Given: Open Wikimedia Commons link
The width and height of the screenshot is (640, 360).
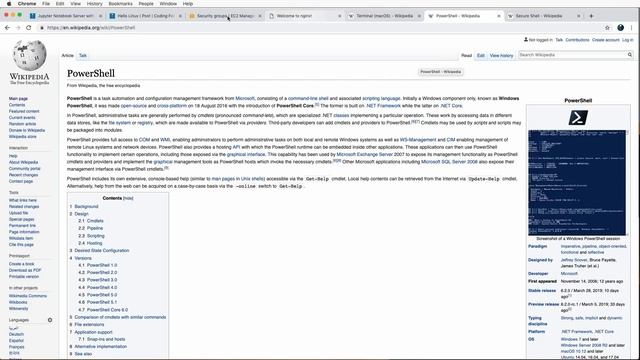Looking at the screenshot, I should click(x=28, y=296).
